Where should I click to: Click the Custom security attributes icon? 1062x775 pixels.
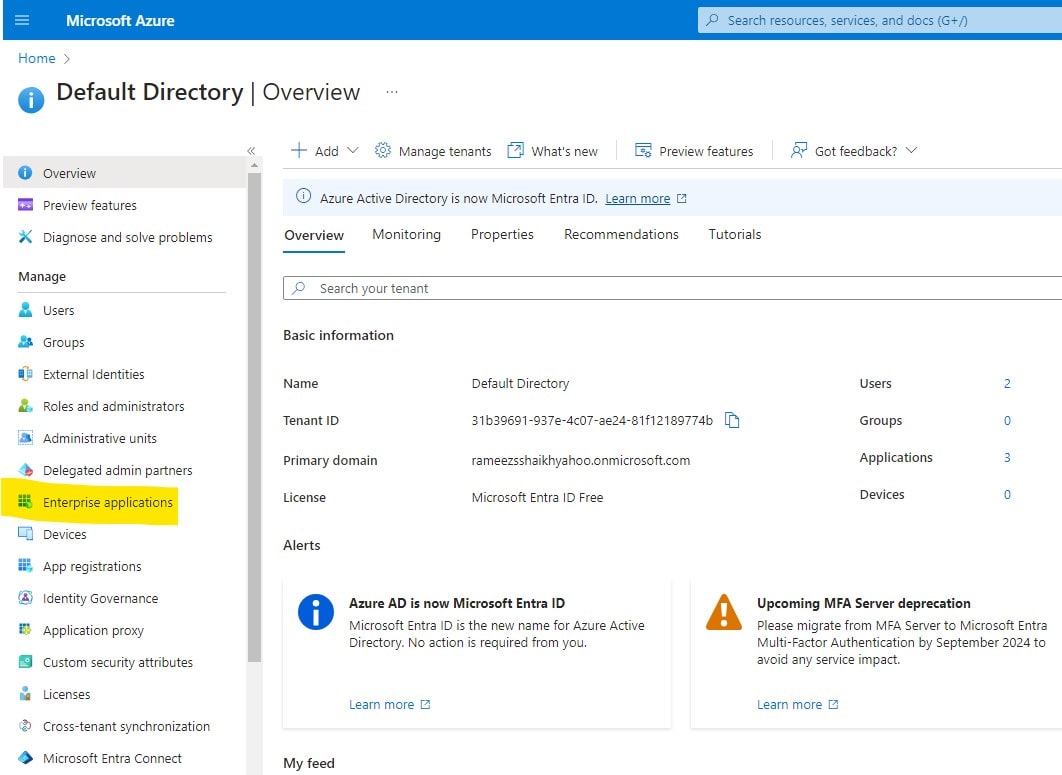coord(25,661)
